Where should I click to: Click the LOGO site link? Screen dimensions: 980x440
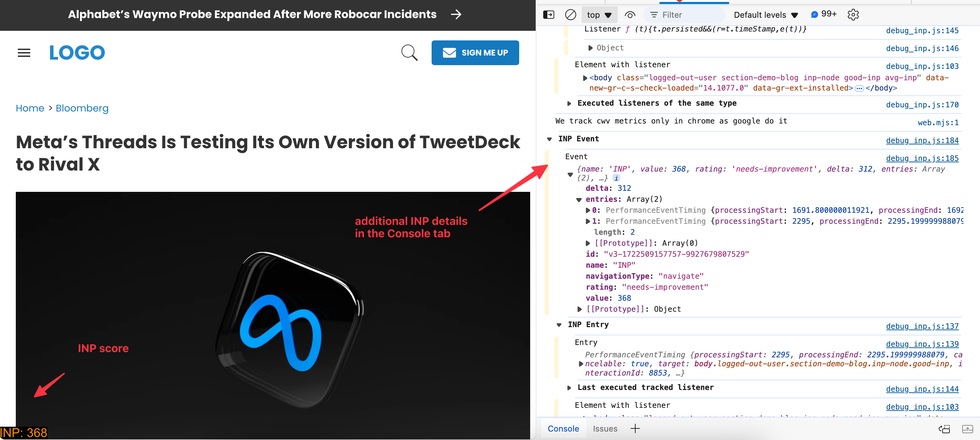(x=77, y=53)
